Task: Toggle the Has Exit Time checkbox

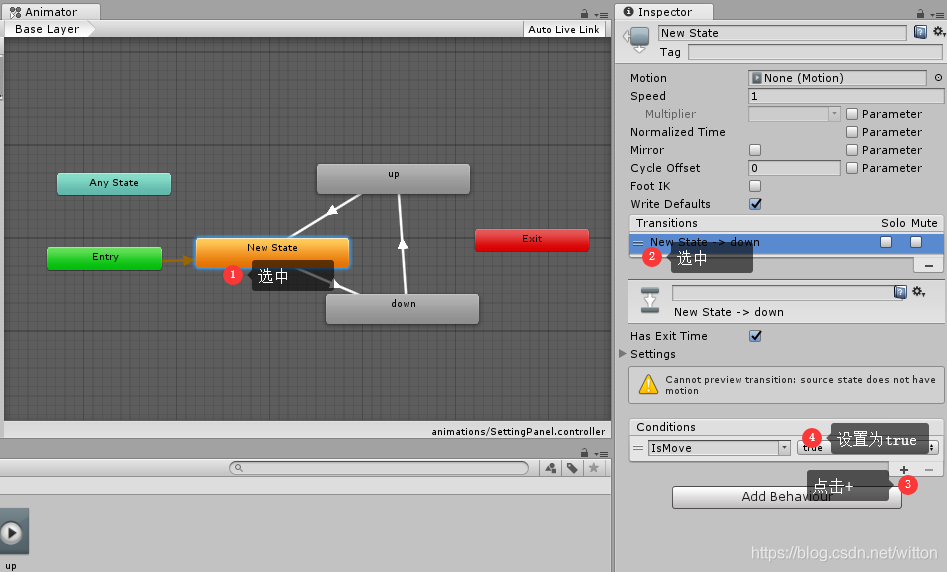Action: pos(755,336)
